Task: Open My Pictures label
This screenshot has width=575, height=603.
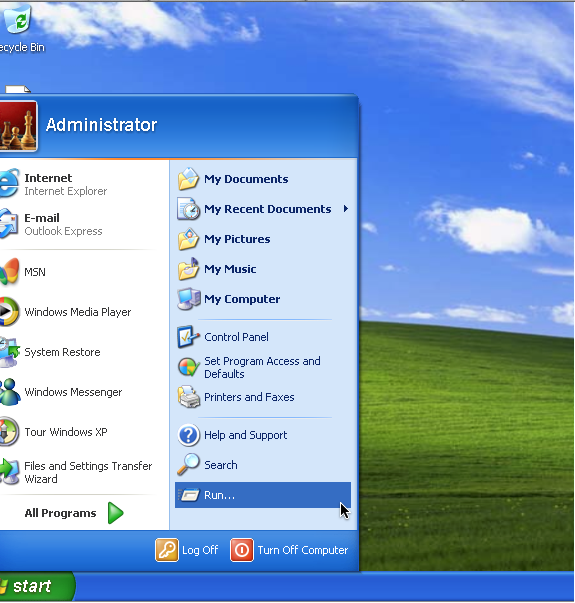Action: click(x=237, y=239)
